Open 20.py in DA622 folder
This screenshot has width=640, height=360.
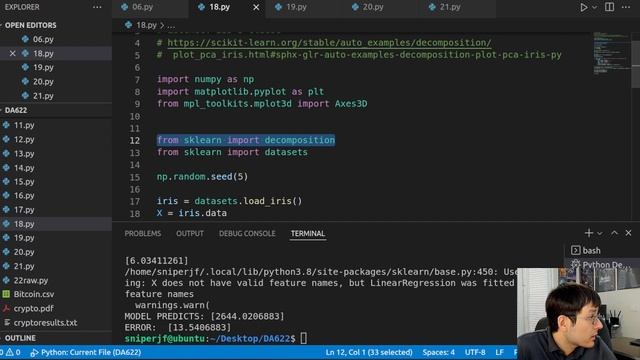pyautogui.click(x=24, y=252)
